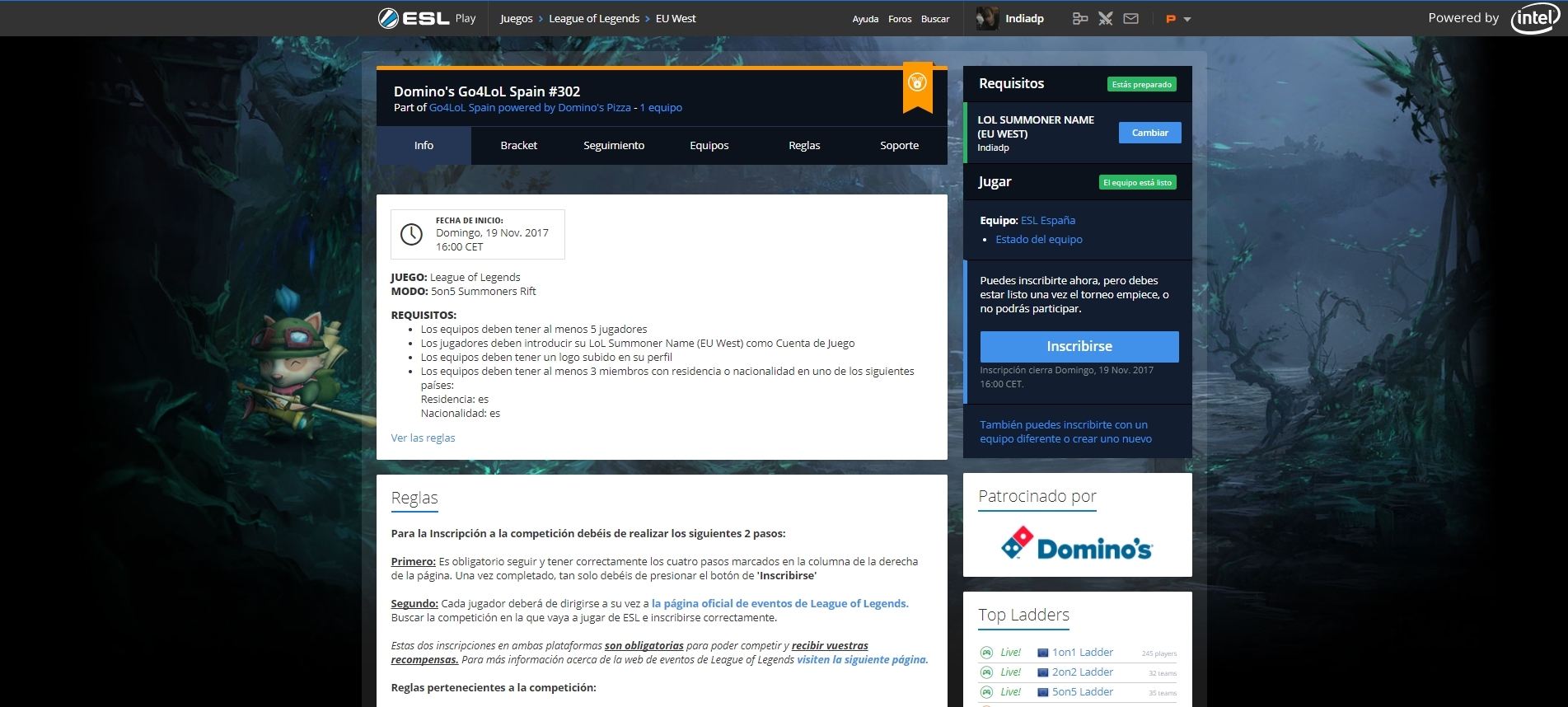1568x707 pixels.
Task: Click the 'Powered by' text in header
Action: coord(1463,18)
